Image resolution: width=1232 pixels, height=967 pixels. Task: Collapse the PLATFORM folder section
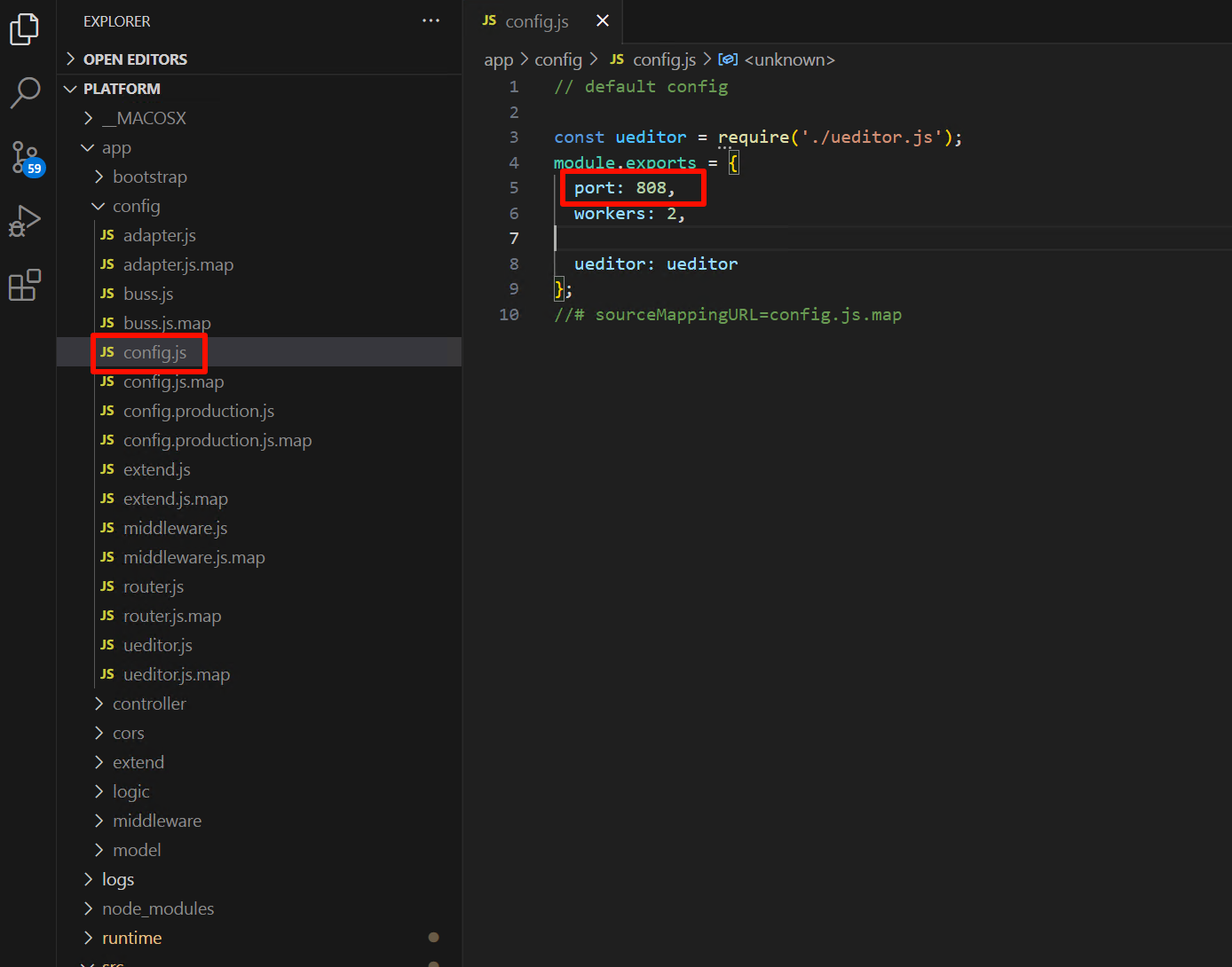[x=259, y=89]
